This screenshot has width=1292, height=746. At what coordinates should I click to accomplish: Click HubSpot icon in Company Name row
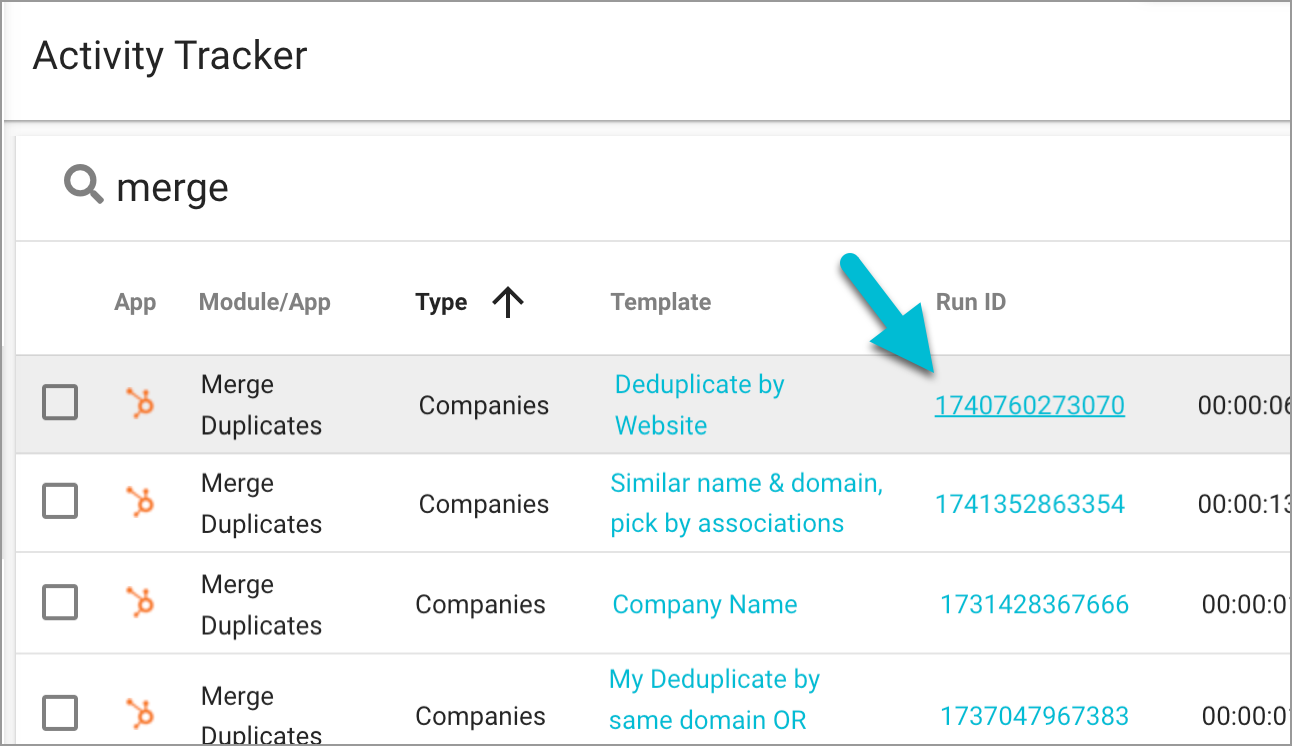point(138,604)
